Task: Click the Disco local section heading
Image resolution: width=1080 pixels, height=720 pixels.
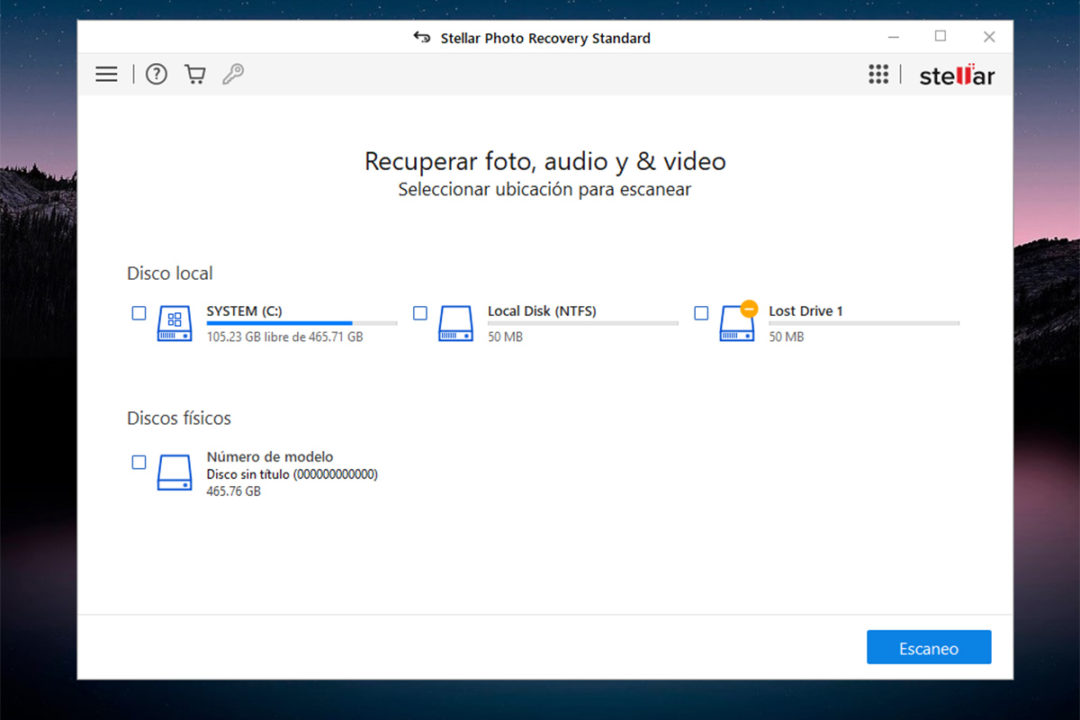Action: (x=169, y=273)
